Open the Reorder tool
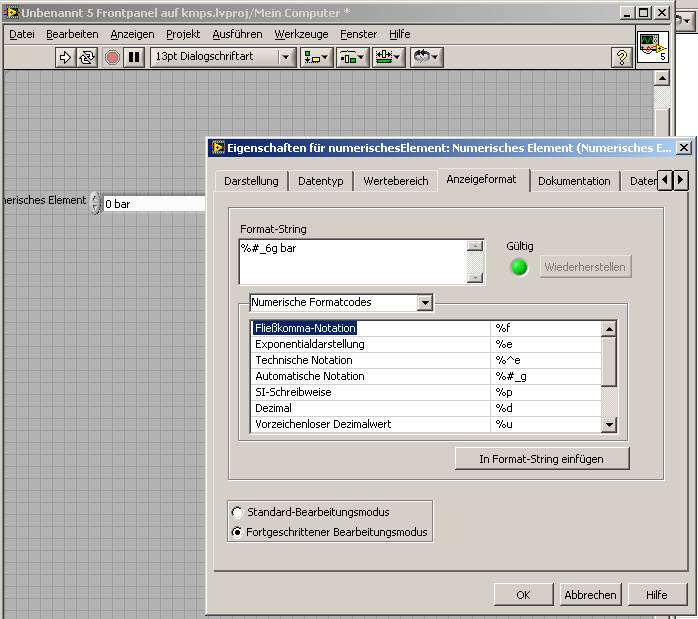Screen dimensions: 698x619 427,57
